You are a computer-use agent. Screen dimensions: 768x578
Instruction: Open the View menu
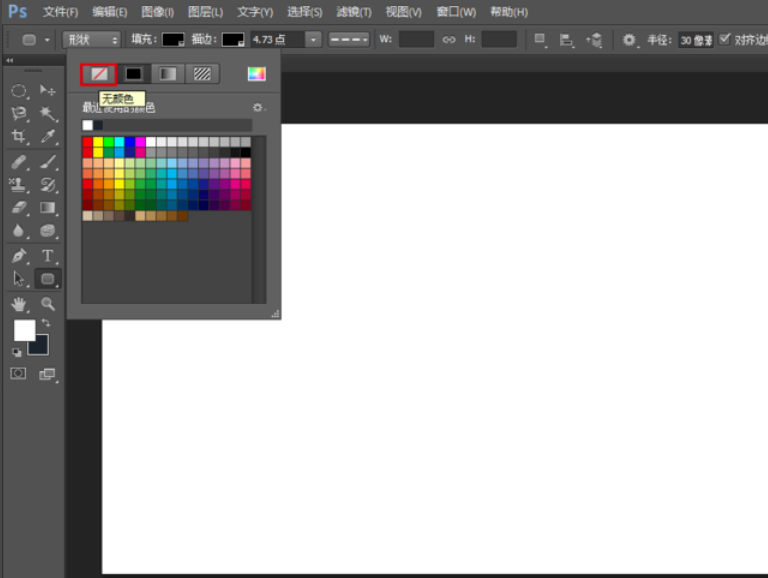click(403, 12)
